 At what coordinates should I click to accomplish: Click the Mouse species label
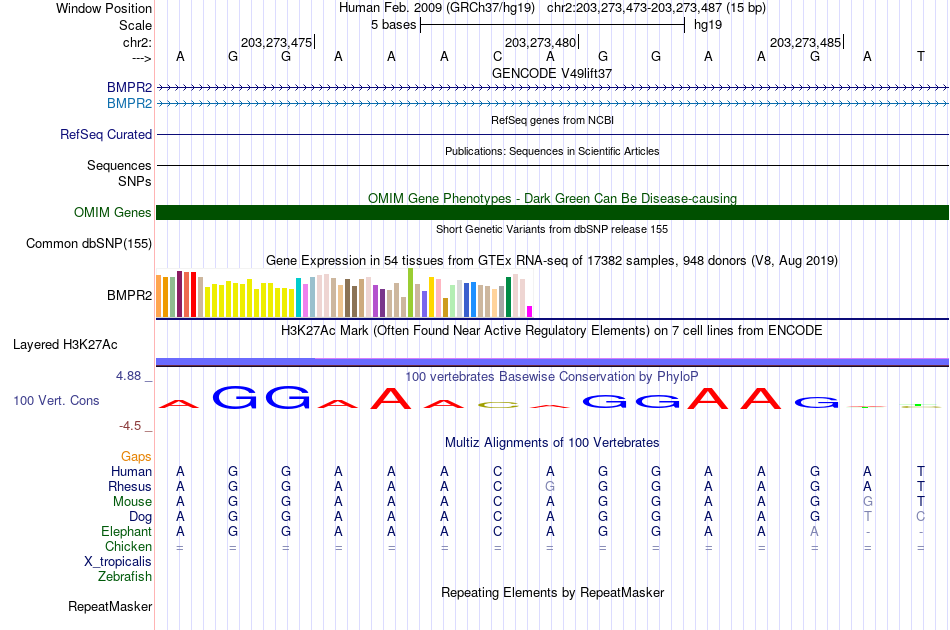pos(132,502)
